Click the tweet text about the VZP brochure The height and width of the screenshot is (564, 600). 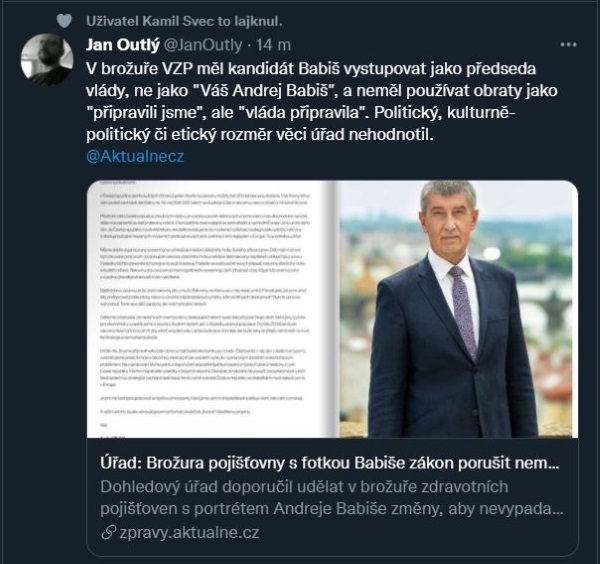[321, 101]
